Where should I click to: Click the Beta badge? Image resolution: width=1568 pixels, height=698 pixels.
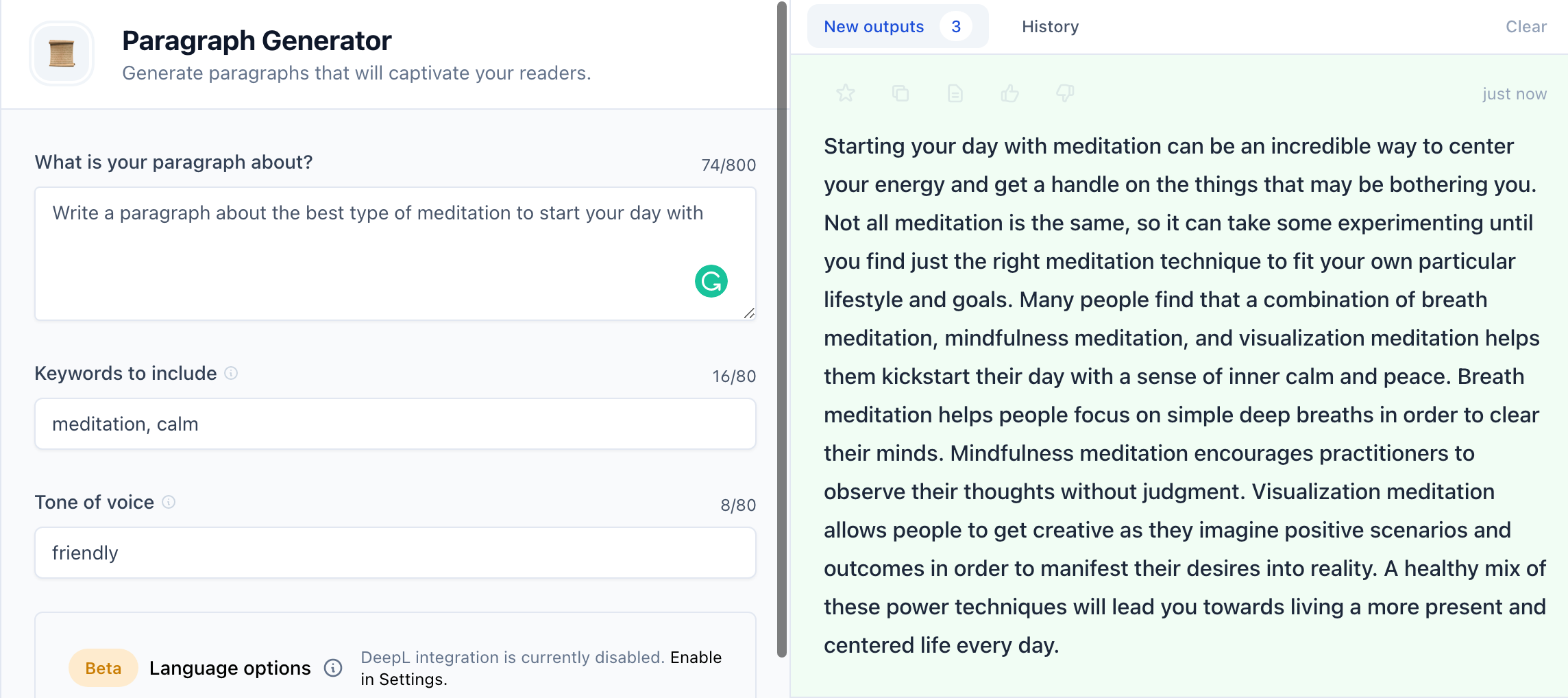(103, 668)
